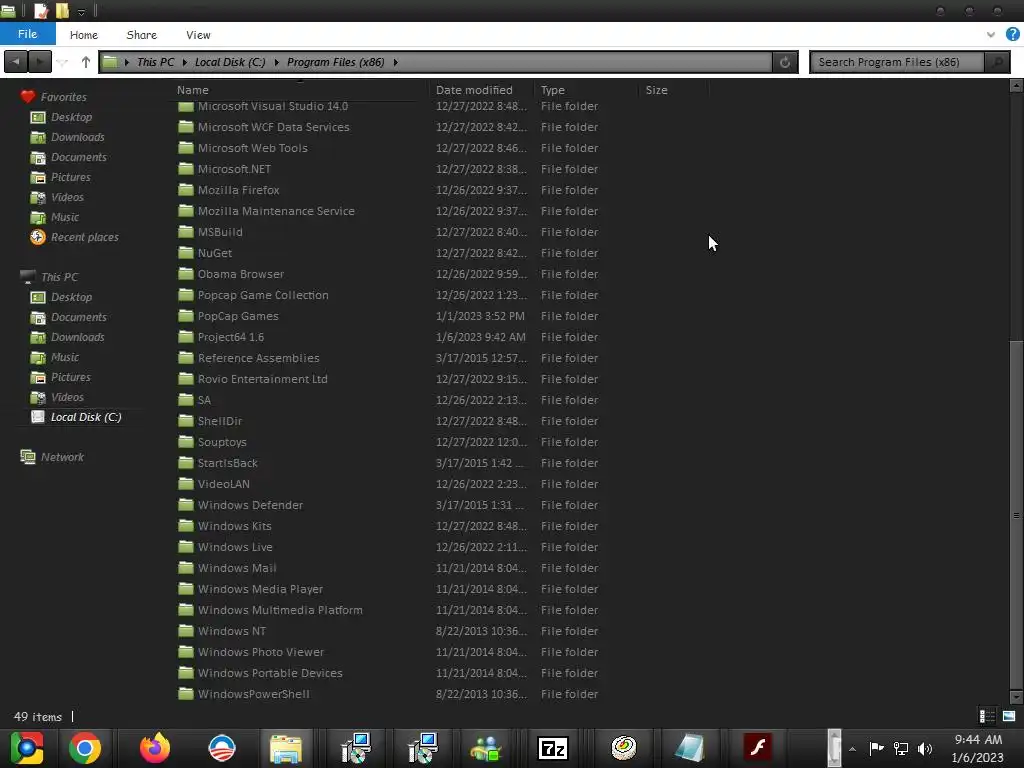1024x768 pixels.
Task: Switch to the Home ribbon tab
Action: [84, 35]
